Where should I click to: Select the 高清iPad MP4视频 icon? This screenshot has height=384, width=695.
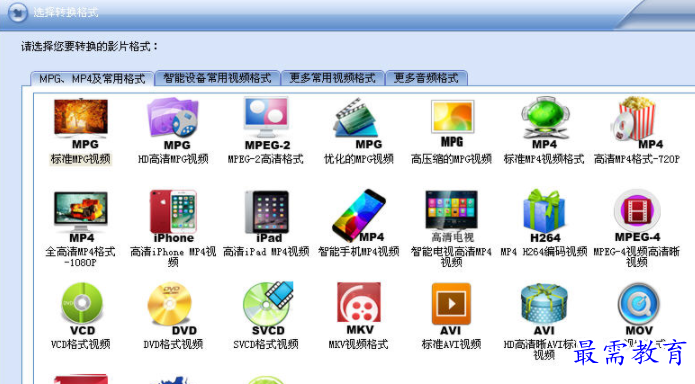266,217
